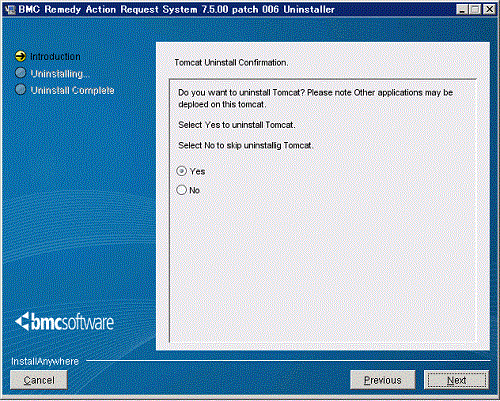Click the installer icon in title bar

[10, 9]
